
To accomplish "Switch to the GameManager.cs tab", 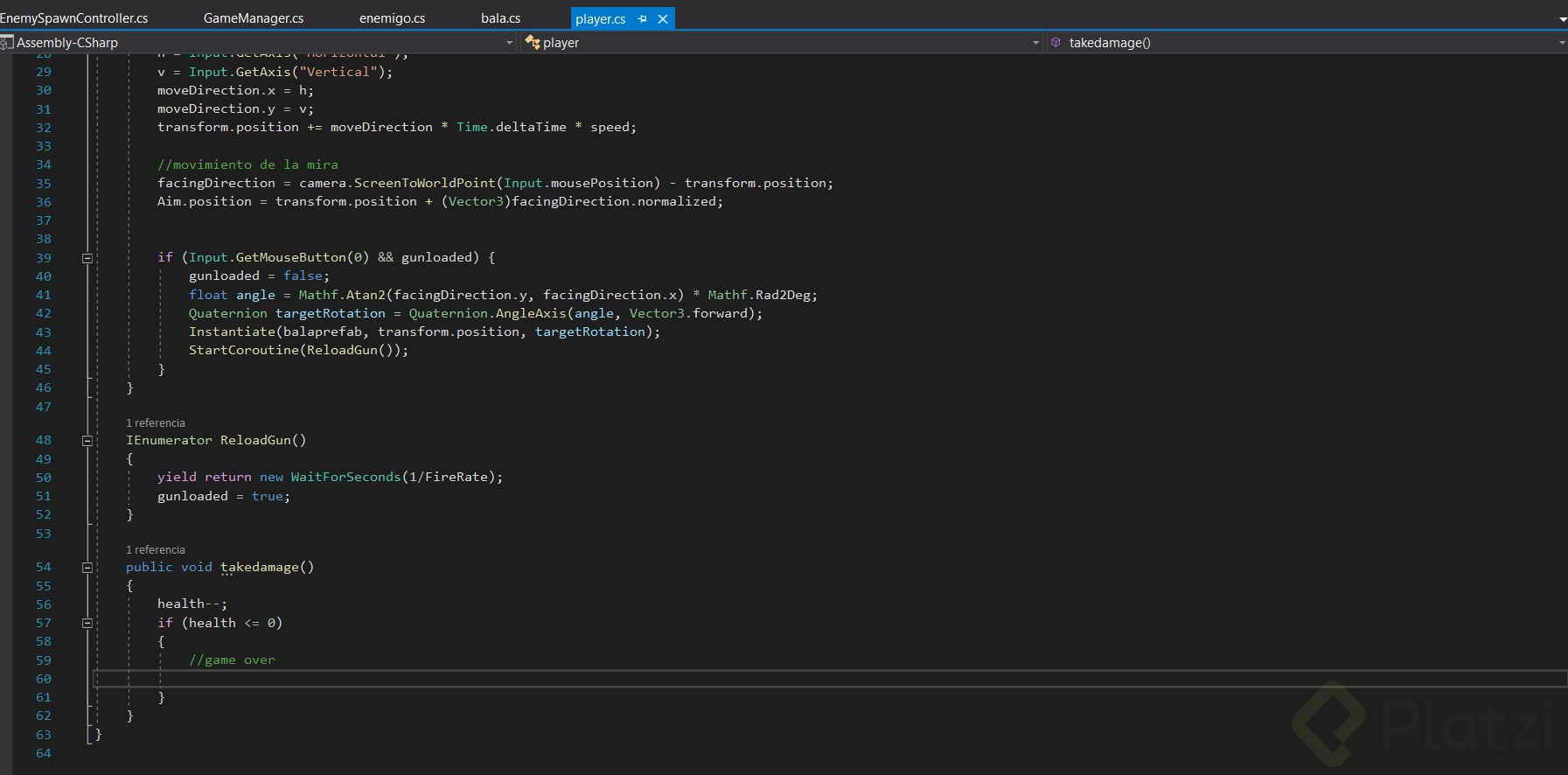I will pyautogui.click(x=254, y=18).
